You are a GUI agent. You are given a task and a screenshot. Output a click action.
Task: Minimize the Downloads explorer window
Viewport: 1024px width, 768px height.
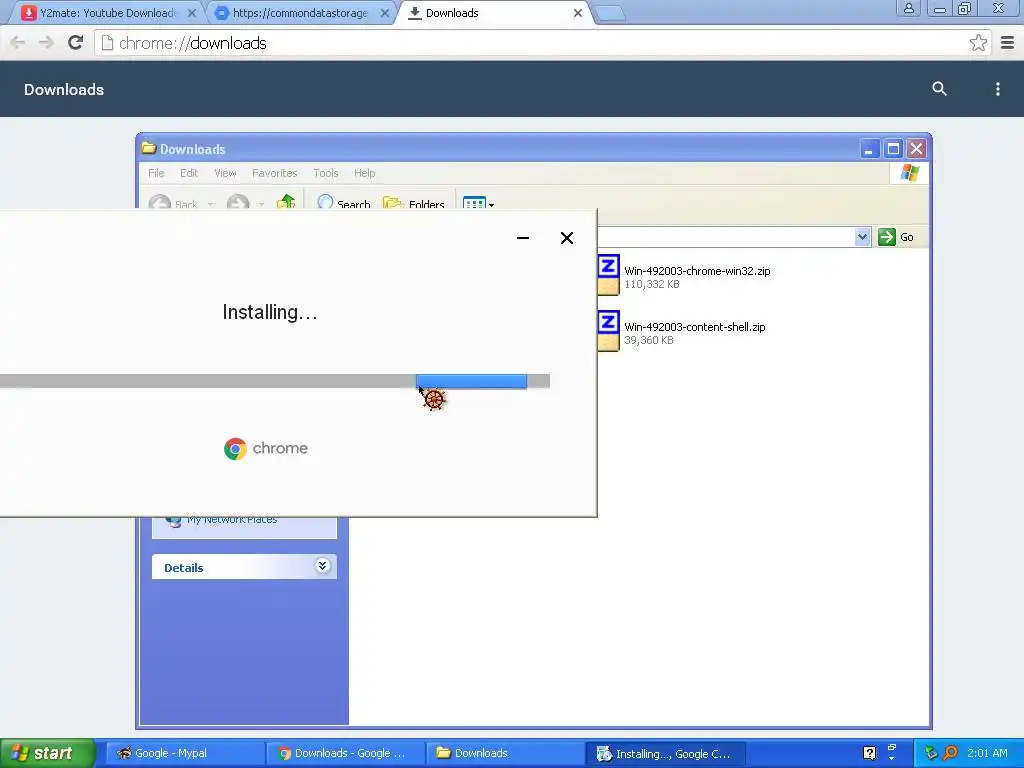[869, 149]
